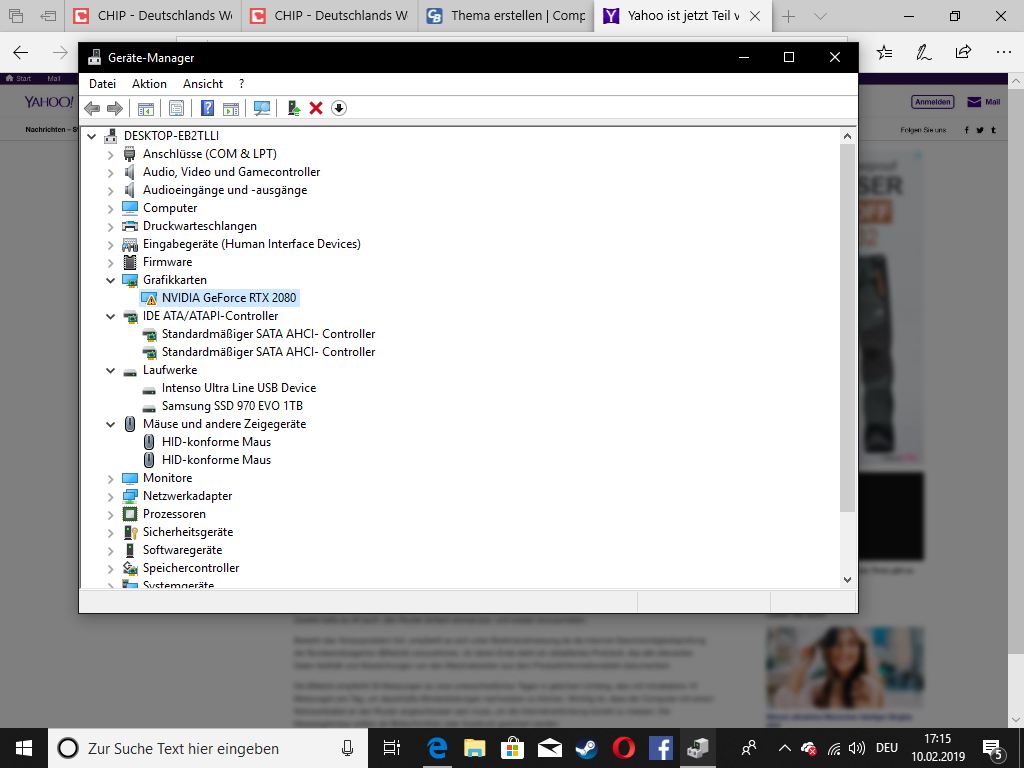Click Mail link on Yahoo page
Image resolution: width=1024 pixels, height=768 pixels.
(x=984, y=102)
